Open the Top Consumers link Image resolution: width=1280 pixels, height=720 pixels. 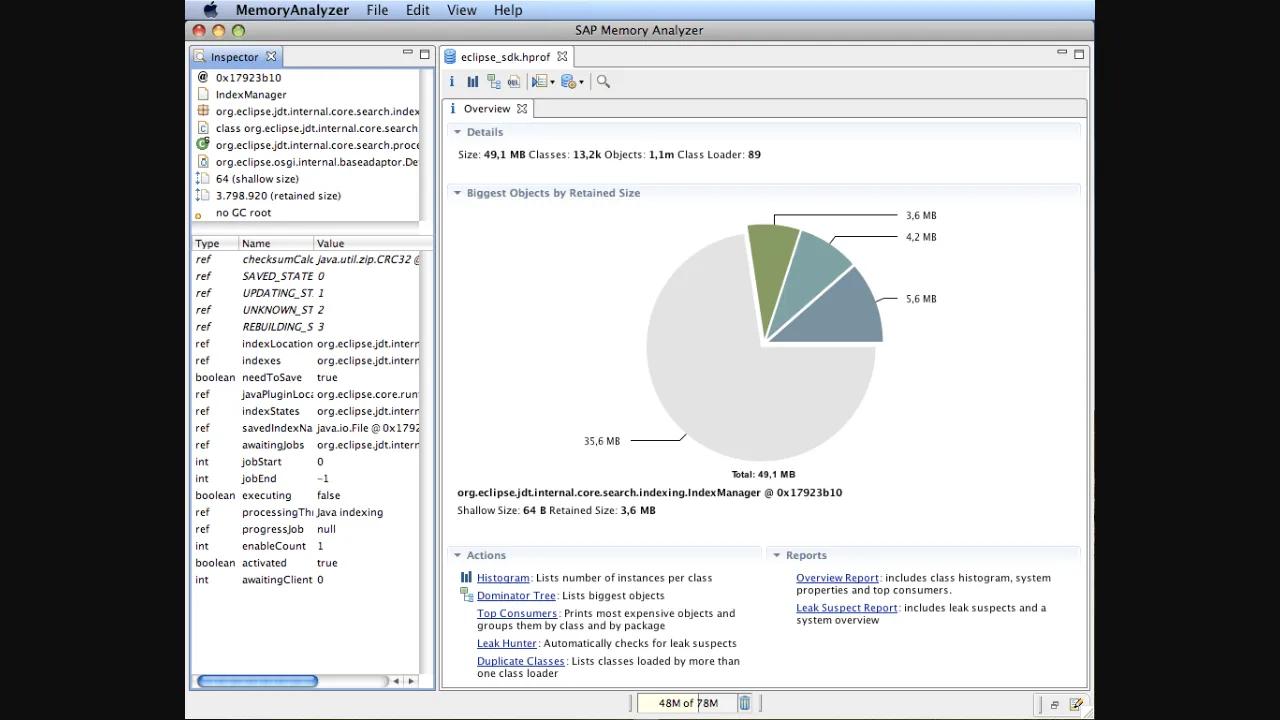coord(517,614)
